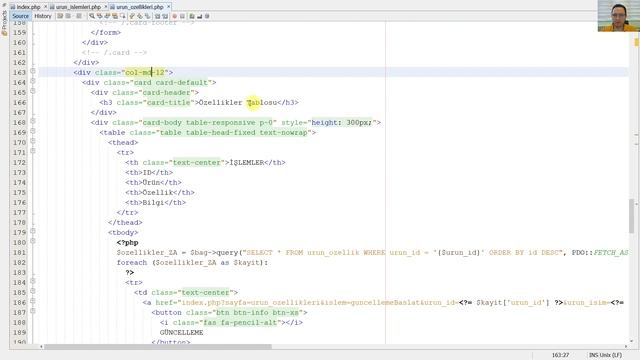Click 'Özellikler Tablosu' heading text
Screen dimensions: 640x360
pyautogui.click(x=238, y=102)
